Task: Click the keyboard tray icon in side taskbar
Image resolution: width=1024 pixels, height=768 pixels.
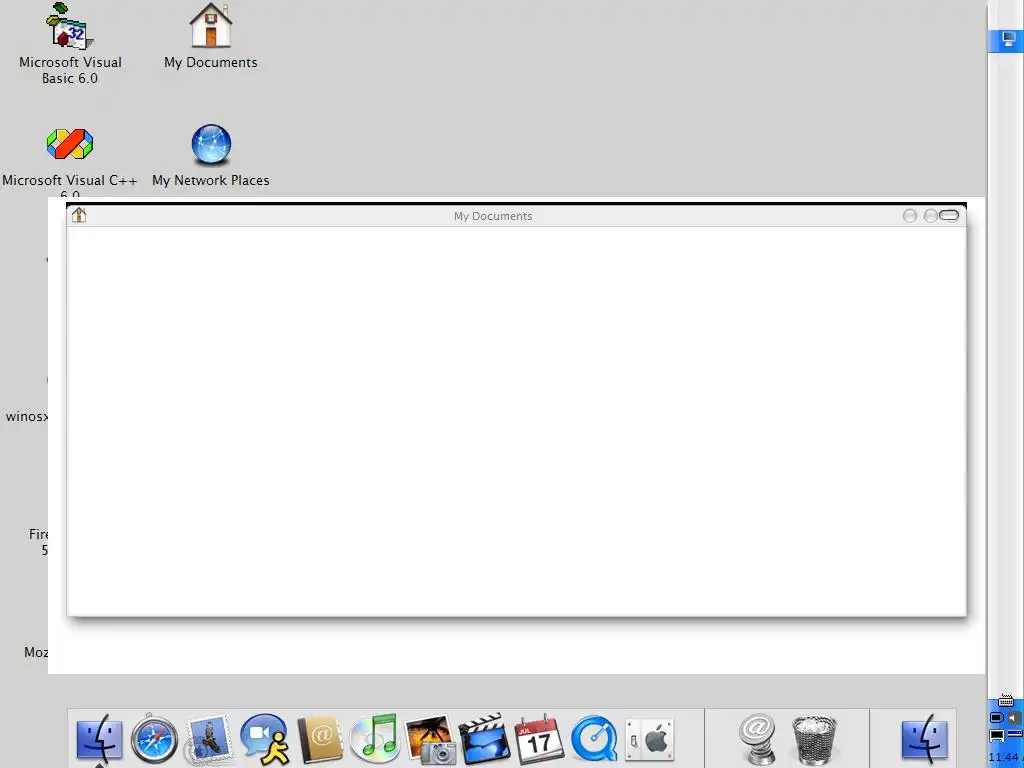Action: coord(1006,701)
